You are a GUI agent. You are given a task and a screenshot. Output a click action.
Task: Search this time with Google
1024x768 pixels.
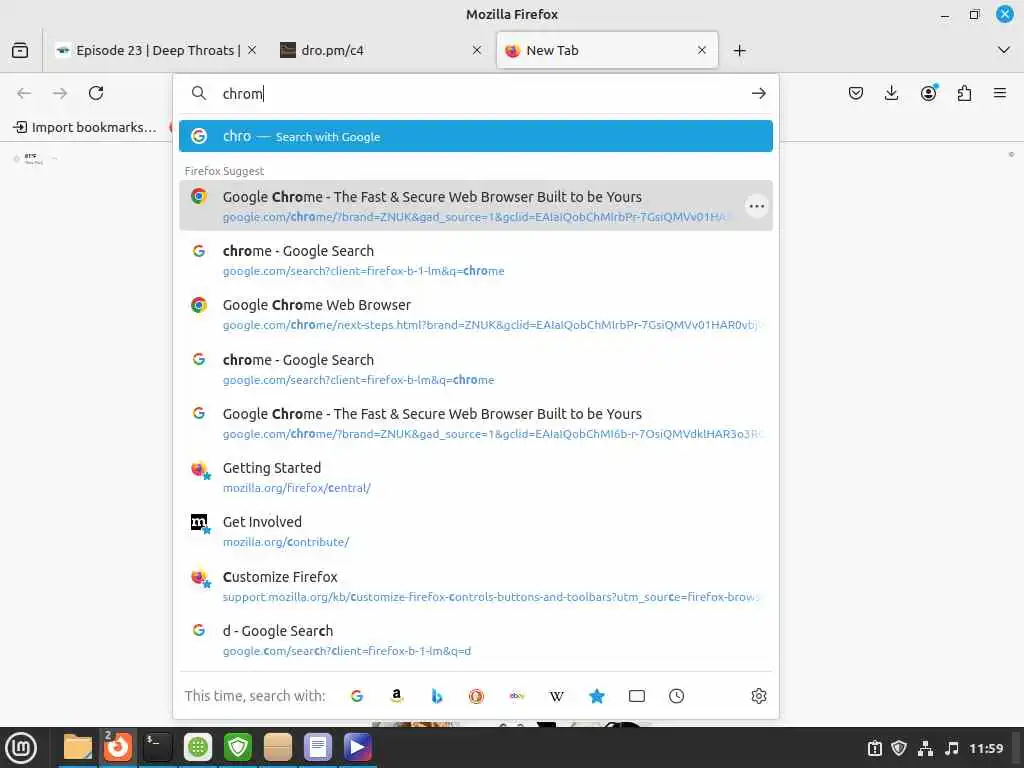tap(357, 696)
